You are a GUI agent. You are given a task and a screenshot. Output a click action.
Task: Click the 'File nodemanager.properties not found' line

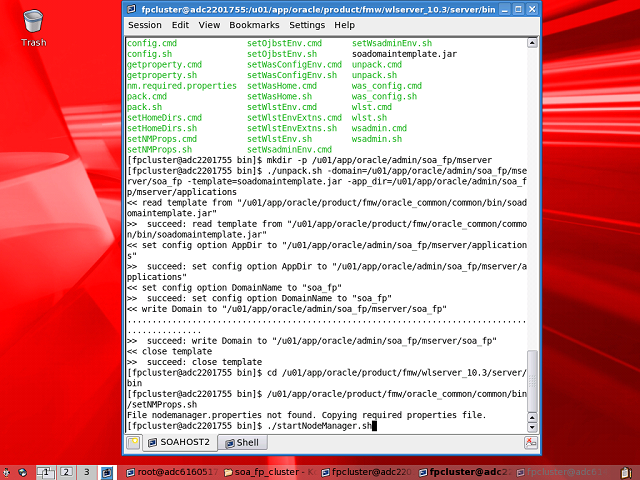[307, 415]
